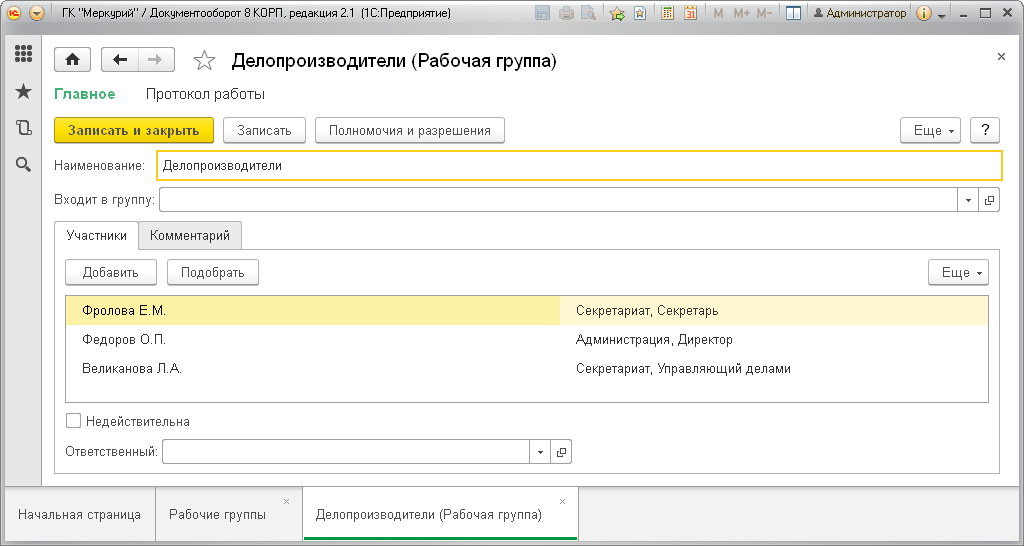This screenshot has width=1024, height=546.
Task: Open history icon in left sidebar
Action: (x=24, y=128)
